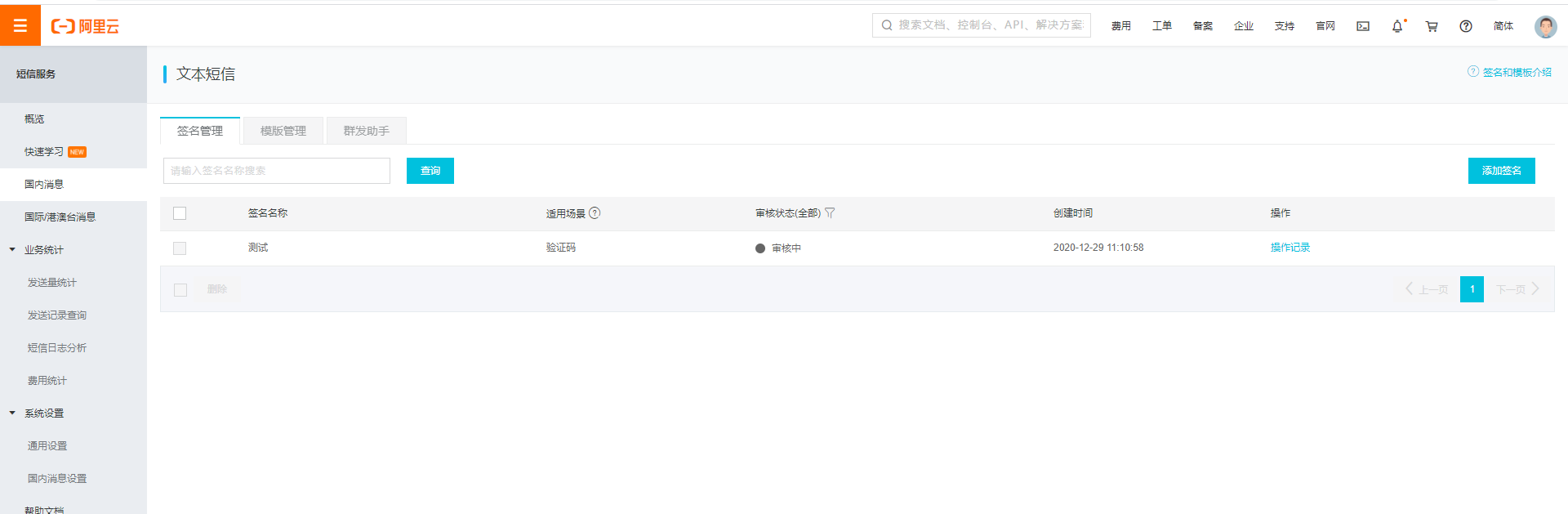Screen dimensions: 1568x514
Task: Click the signature name 测试
Action: [258, 248]
